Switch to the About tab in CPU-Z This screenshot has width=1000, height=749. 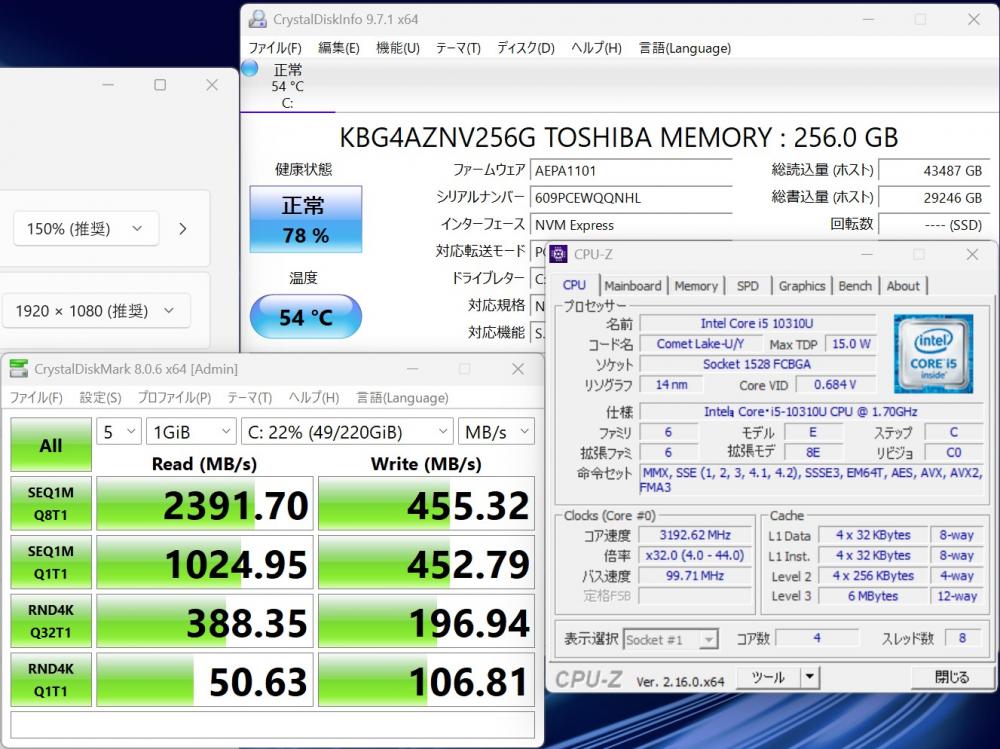tap(902, 286)
